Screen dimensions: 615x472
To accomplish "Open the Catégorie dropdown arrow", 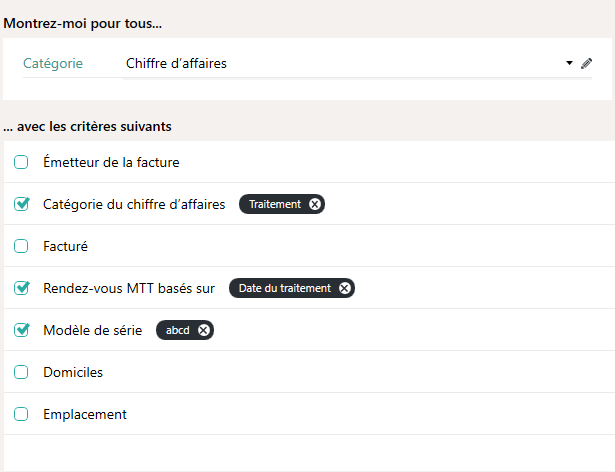I will point(569,63).
